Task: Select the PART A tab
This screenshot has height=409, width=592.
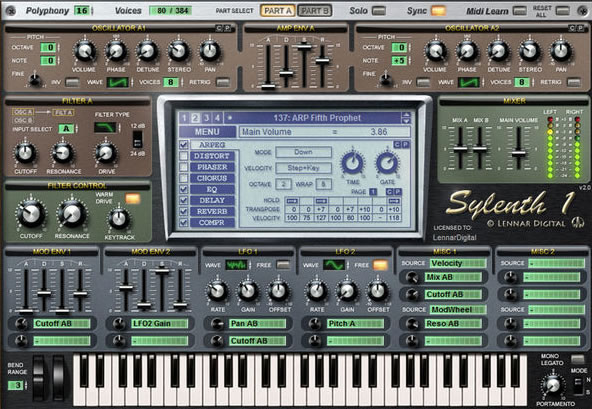Action: [x=278, y=11]
